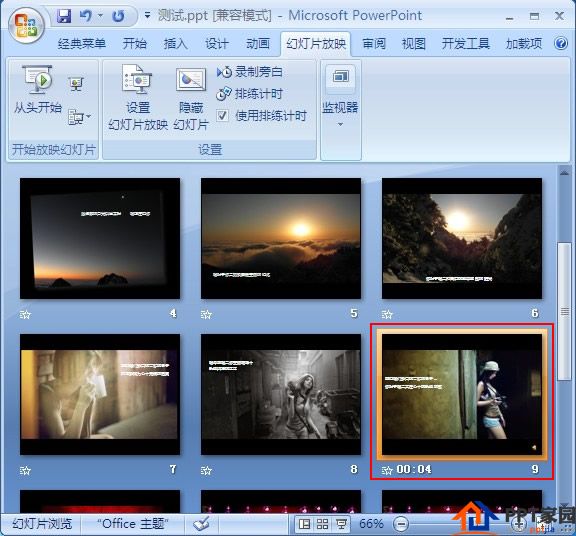Image resolution: width=576 pixels, height=536 pixels.
Task: Select slide 4 thumbnail
Action: pyautogui.click(x=100, y=238)
